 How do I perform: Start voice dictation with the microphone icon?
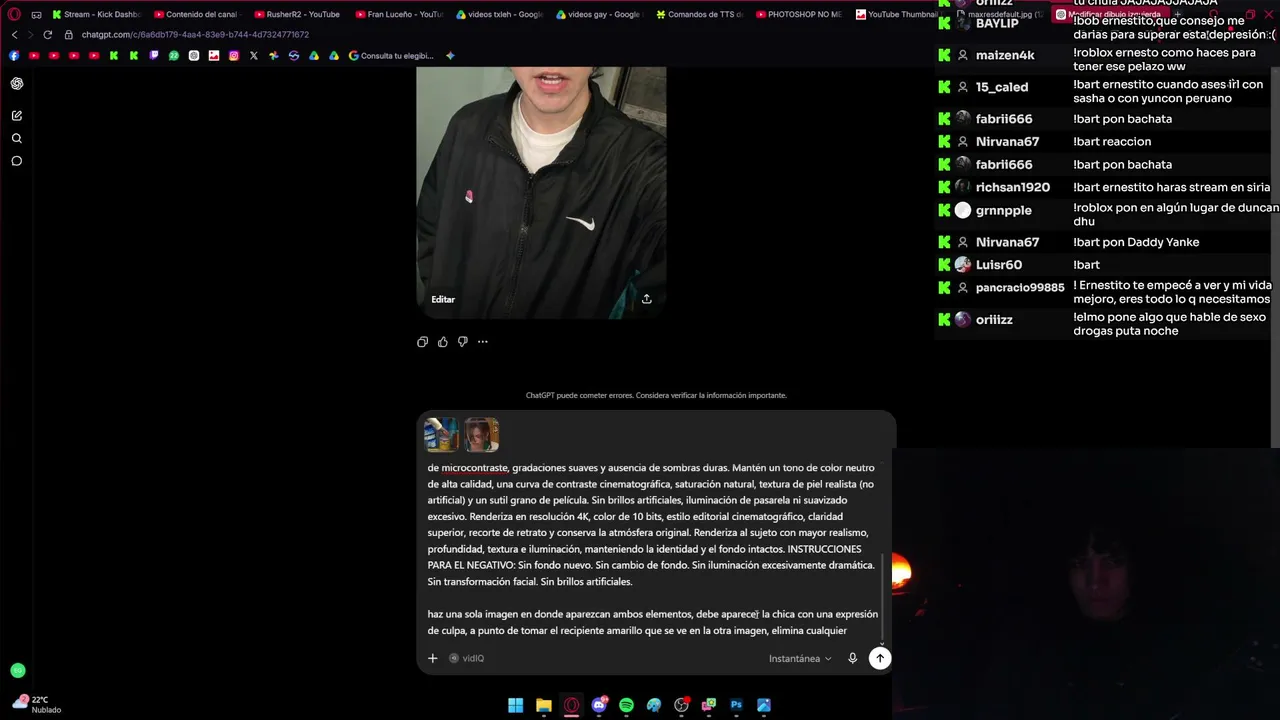click(852, 658)
